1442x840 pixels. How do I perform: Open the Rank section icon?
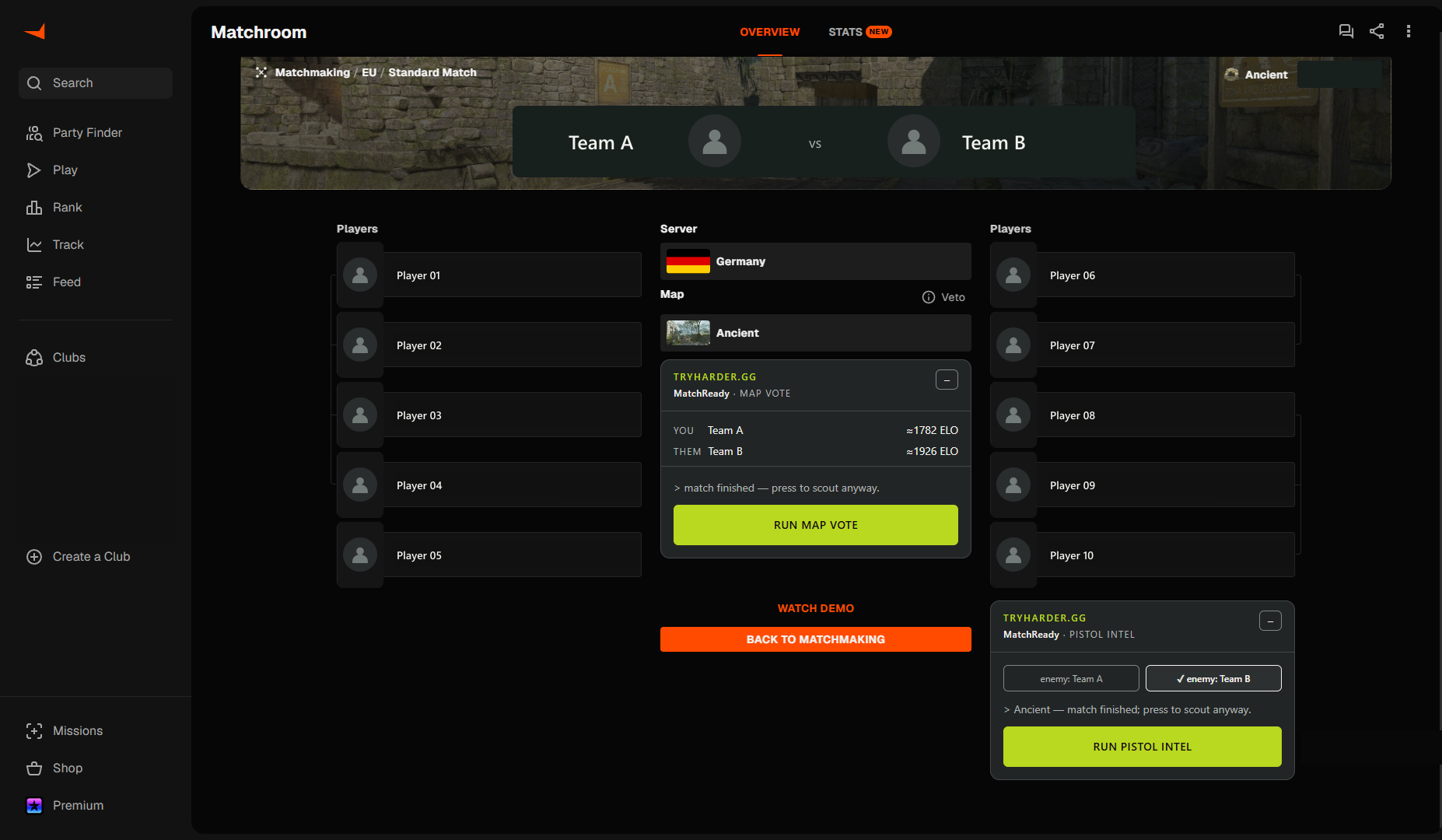coord(33,208)
